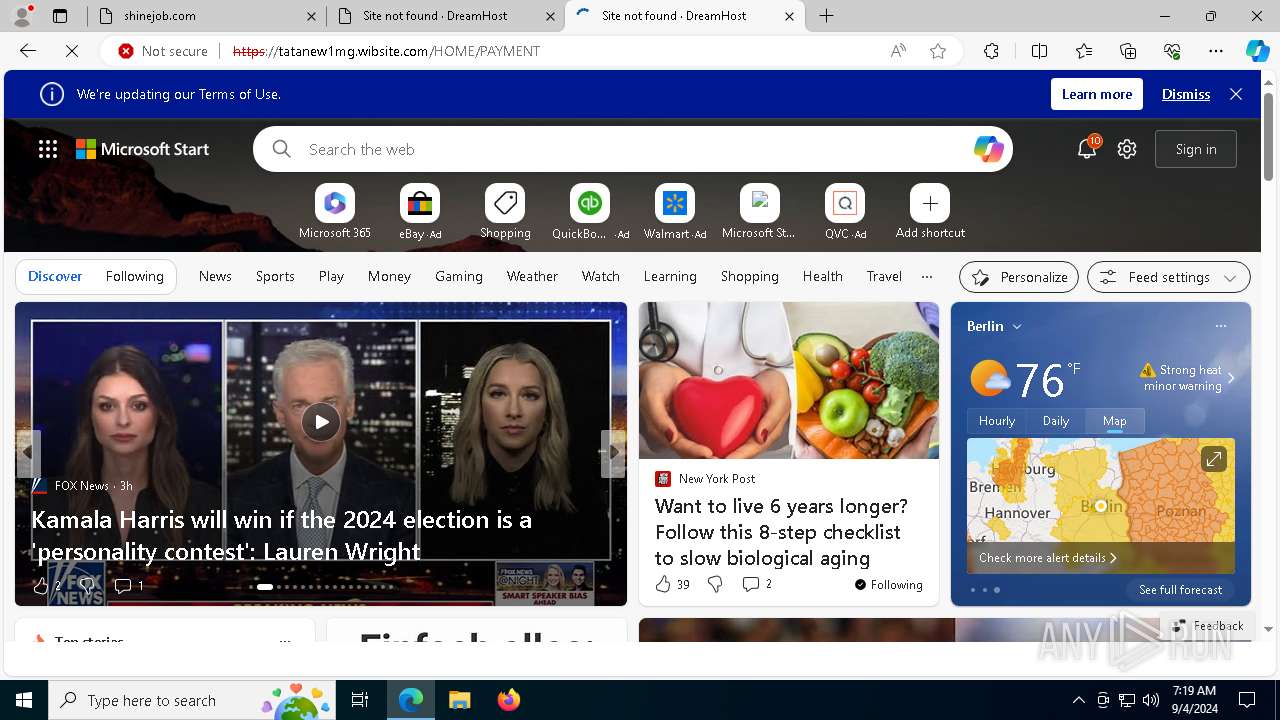Expand the Berlin location dropdown
This screenshot has width=1280, height=720.
pyautogui.click(x=1017, y=326)
